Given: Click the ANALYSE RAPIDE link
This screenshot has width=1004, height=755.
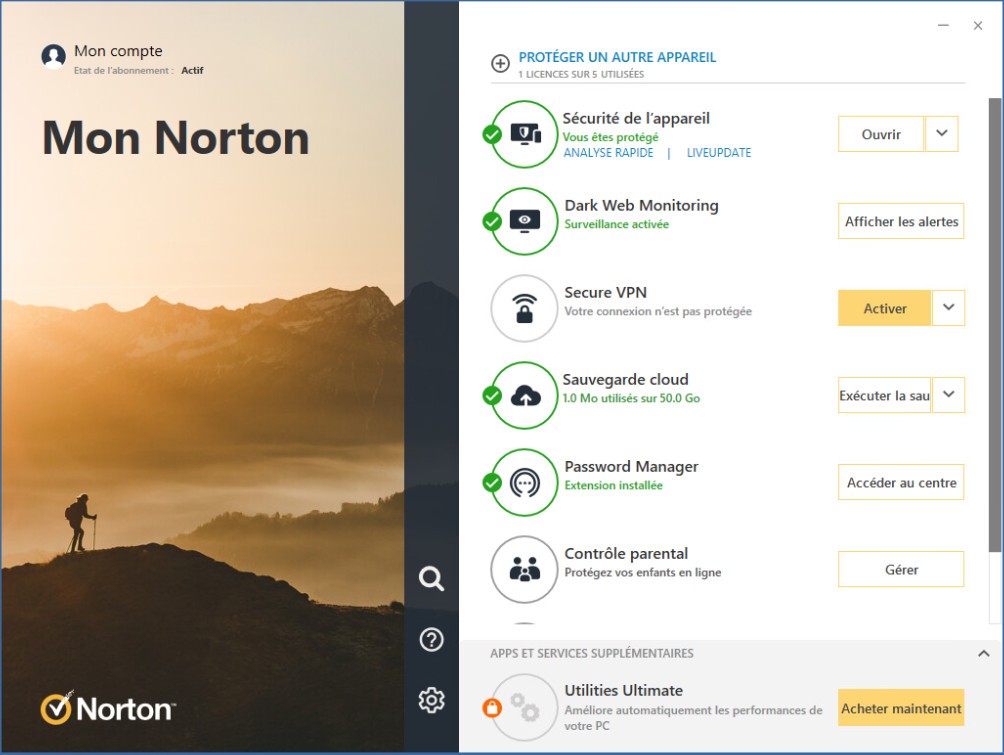Looking at the screenshot, I should tap(608, 152).
